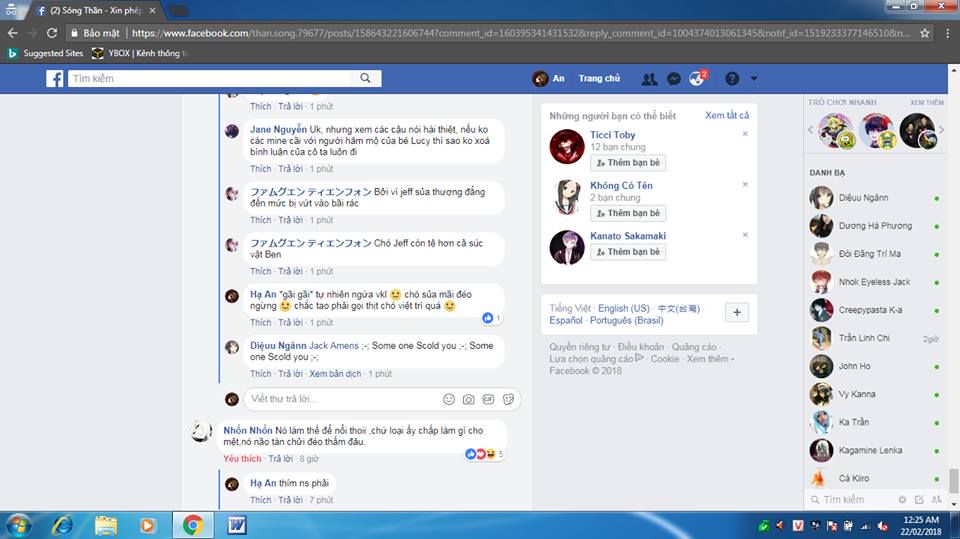Open the notifications globe icon
Image resolution: width=960 pixels, height=539 pixels.
click(x=697, y=79)
